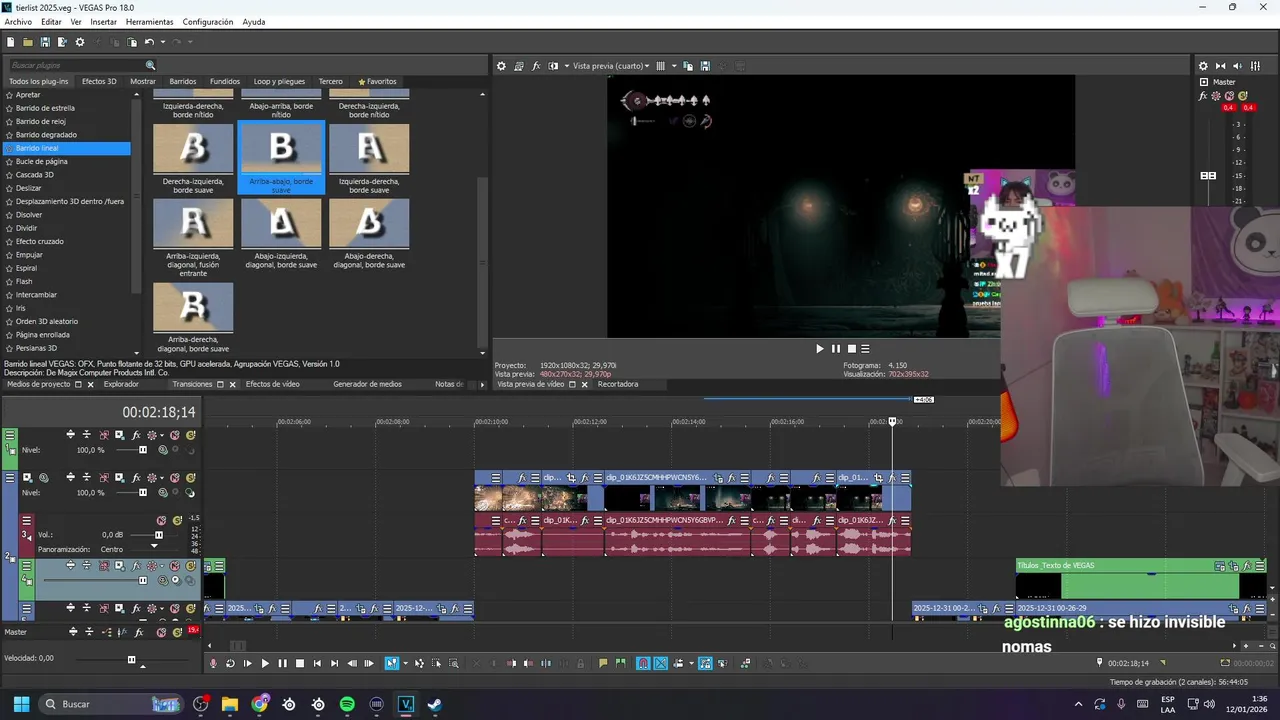Screen dimensions: 1280x720
Task: Open split screen view dropdown arrow
Action: pyautogui.click(x=567, y=66)
